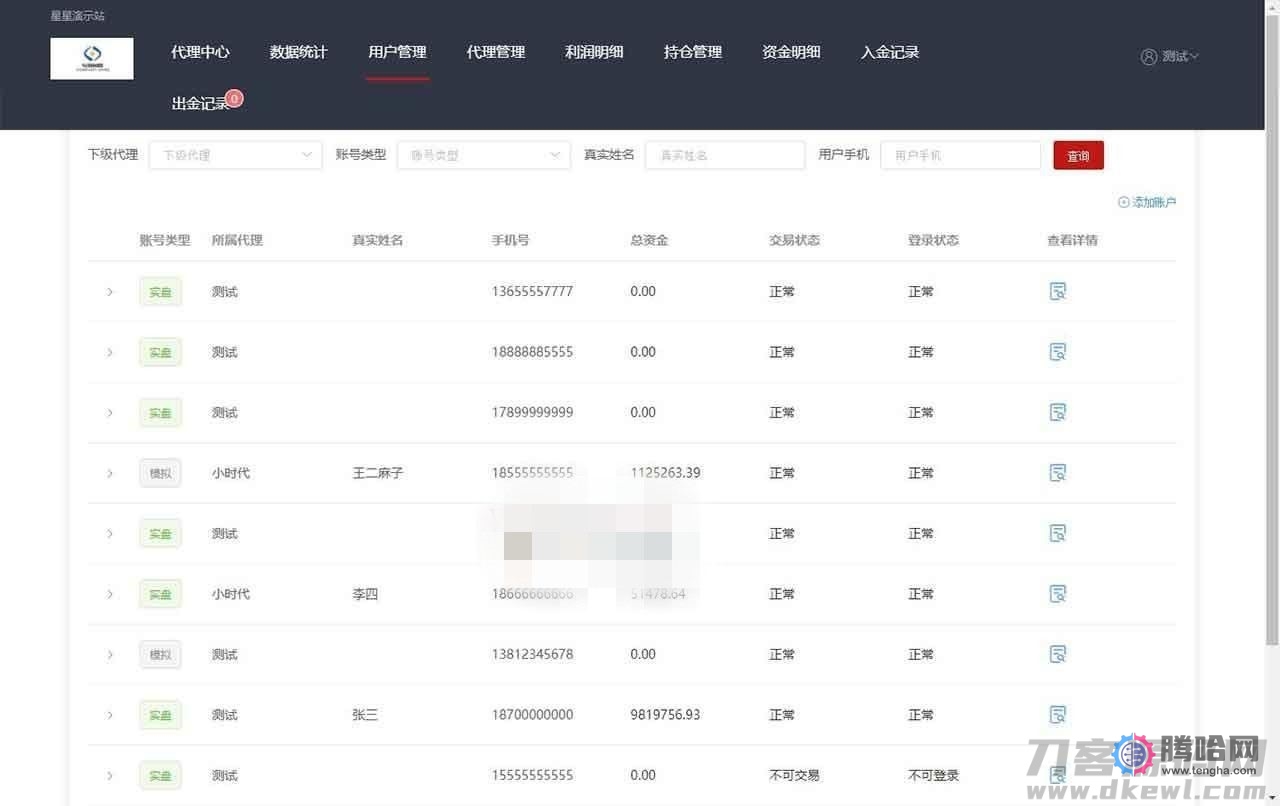The width and height of the screenshot is (1280, 806).
Task: Click phone number 15555555555
Action: point(532,776)
